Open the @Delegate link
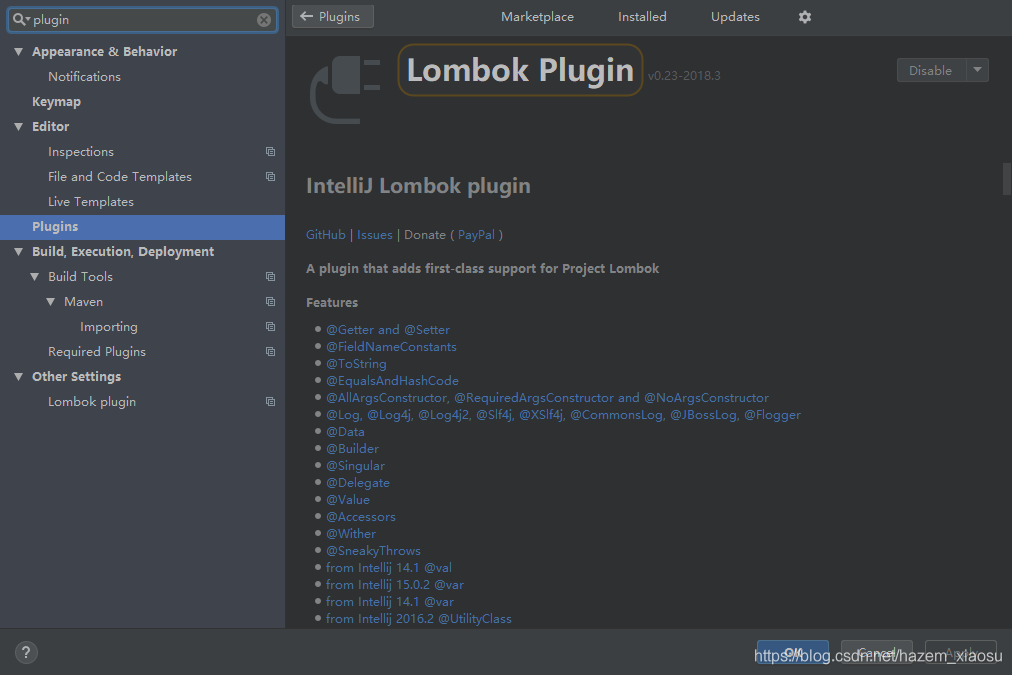 coord(358,483)
